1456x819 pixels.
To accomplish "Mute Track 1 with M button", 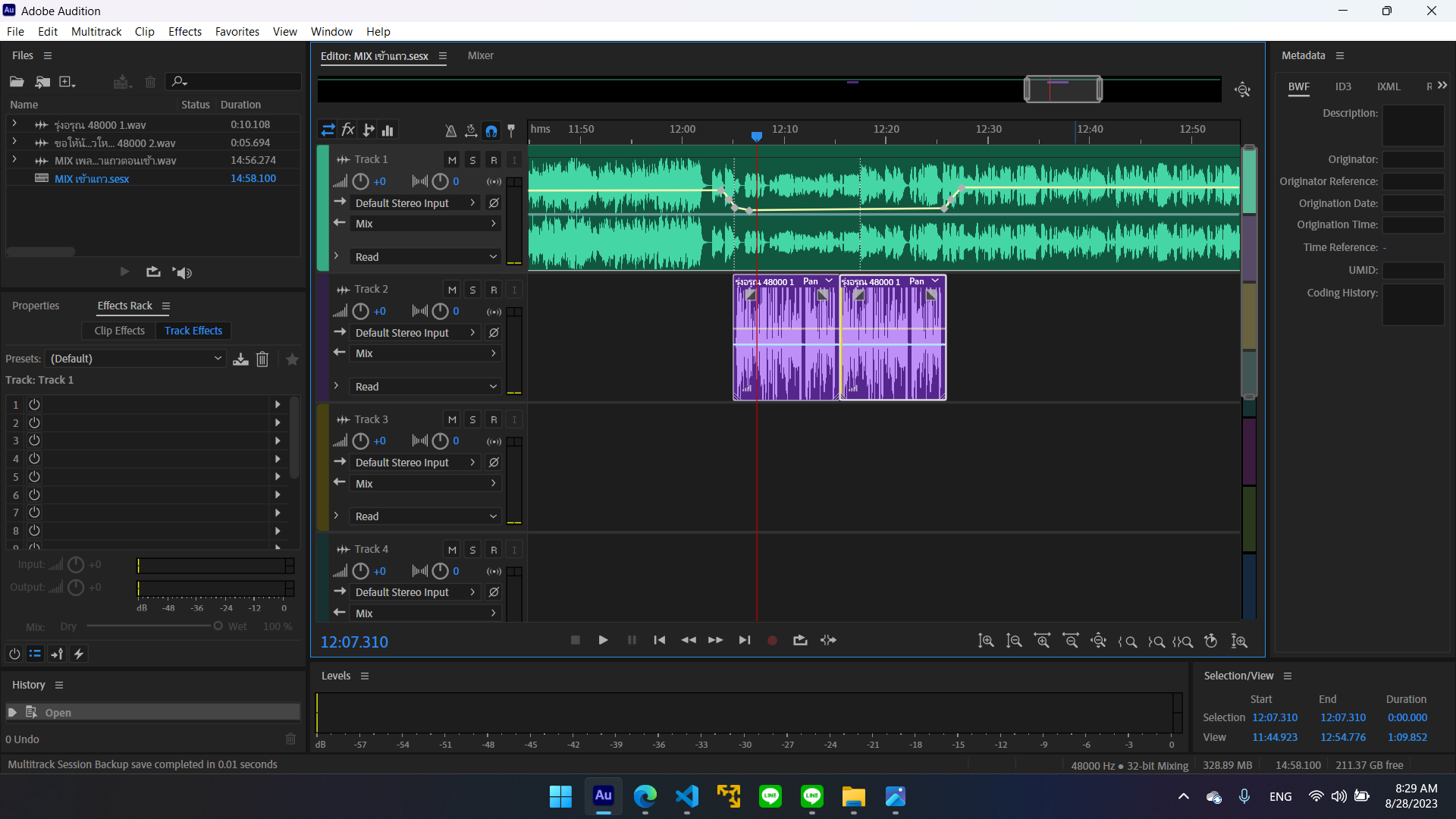I will (x=452, y=160).
